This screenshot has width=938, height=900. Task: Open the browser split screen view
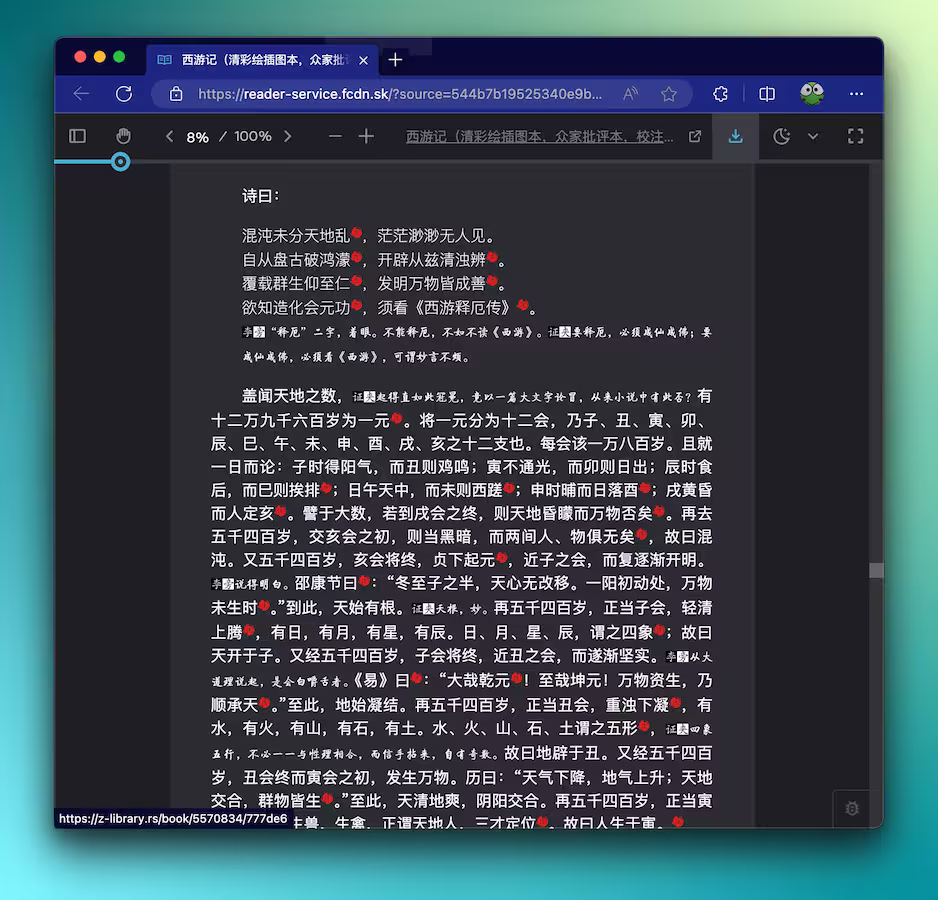pyautogui.click(x=767, y=93)
